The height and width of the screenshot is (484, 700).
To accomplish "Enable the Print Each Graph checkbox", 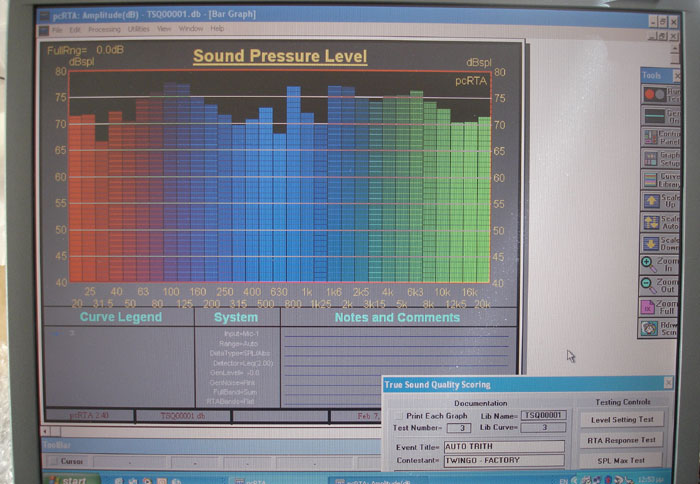I will [397, 414].
